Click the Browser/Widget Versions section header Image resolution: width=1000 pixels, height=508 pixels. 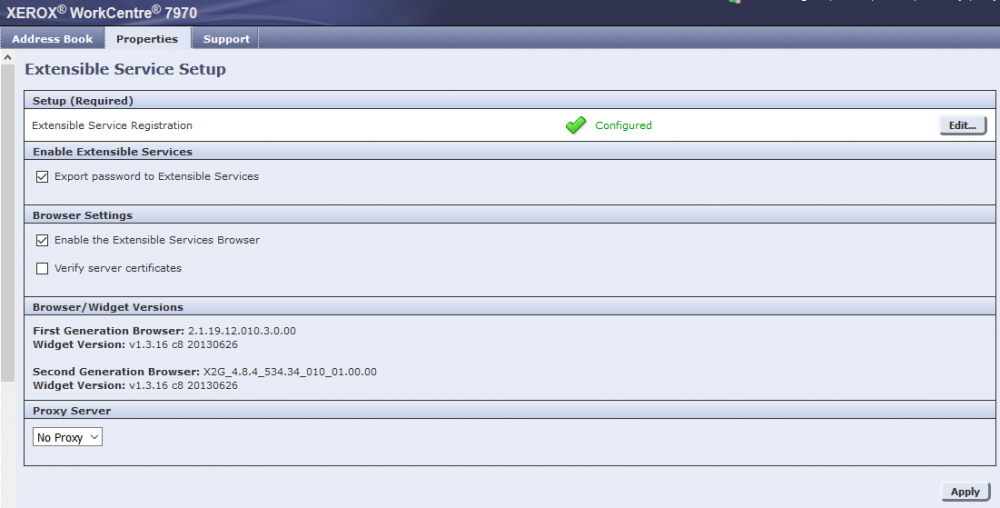pos(108,307)
